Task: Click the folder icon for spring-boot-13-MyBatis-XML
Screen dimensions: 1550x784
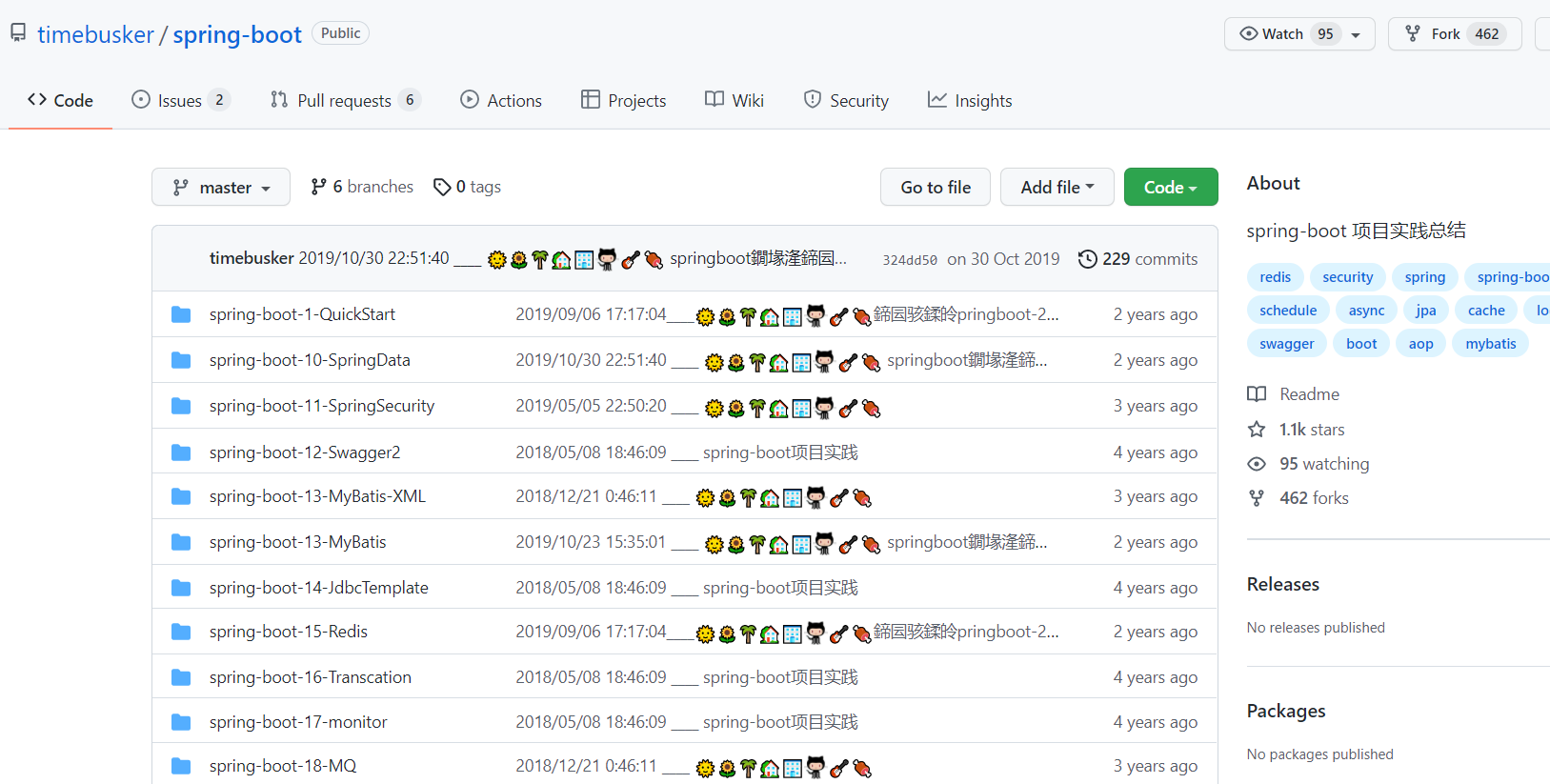Action: 181,496
